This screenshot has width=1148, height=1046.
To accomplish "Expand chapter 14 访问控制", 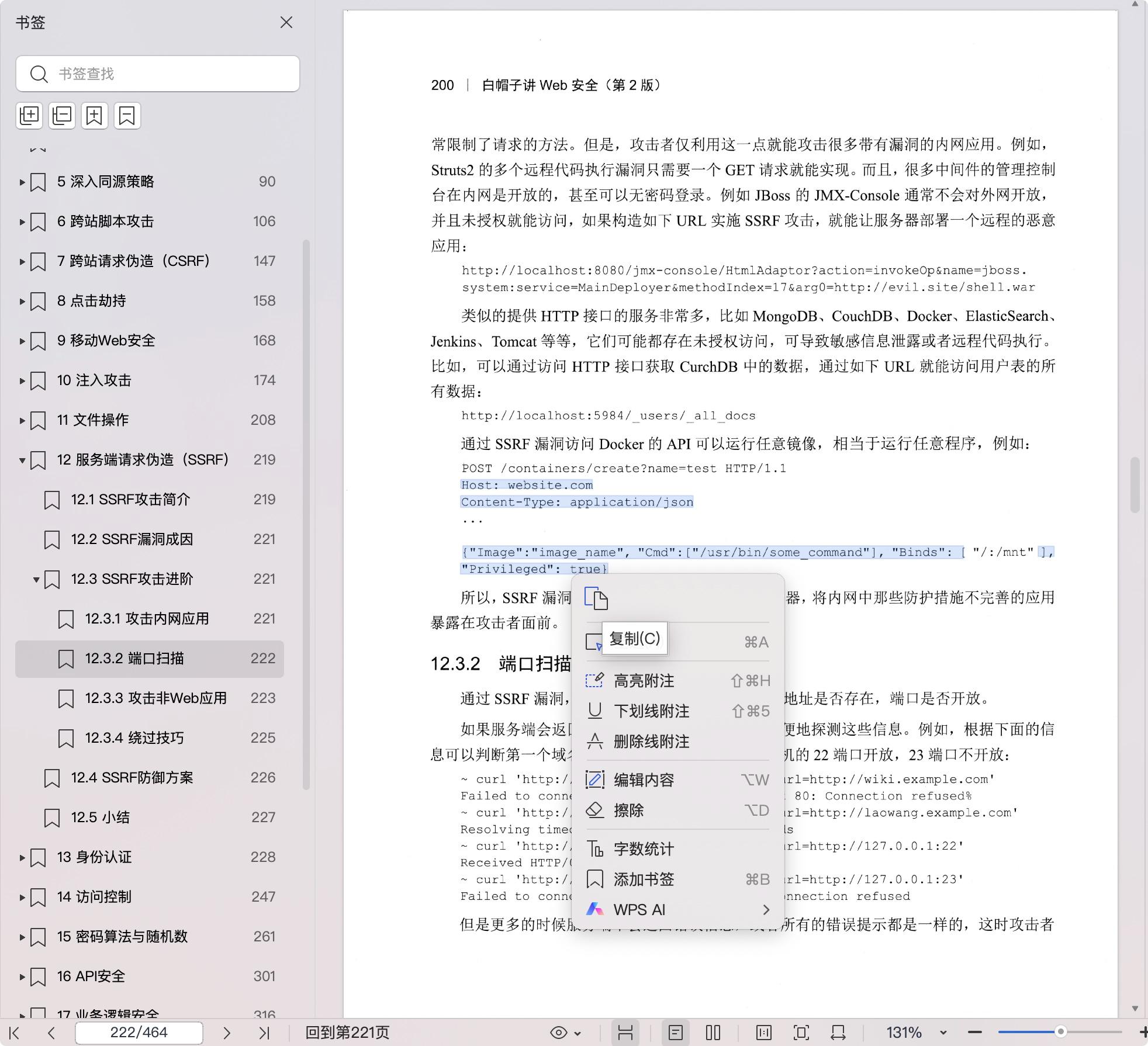I will click(x=22, y=898).
